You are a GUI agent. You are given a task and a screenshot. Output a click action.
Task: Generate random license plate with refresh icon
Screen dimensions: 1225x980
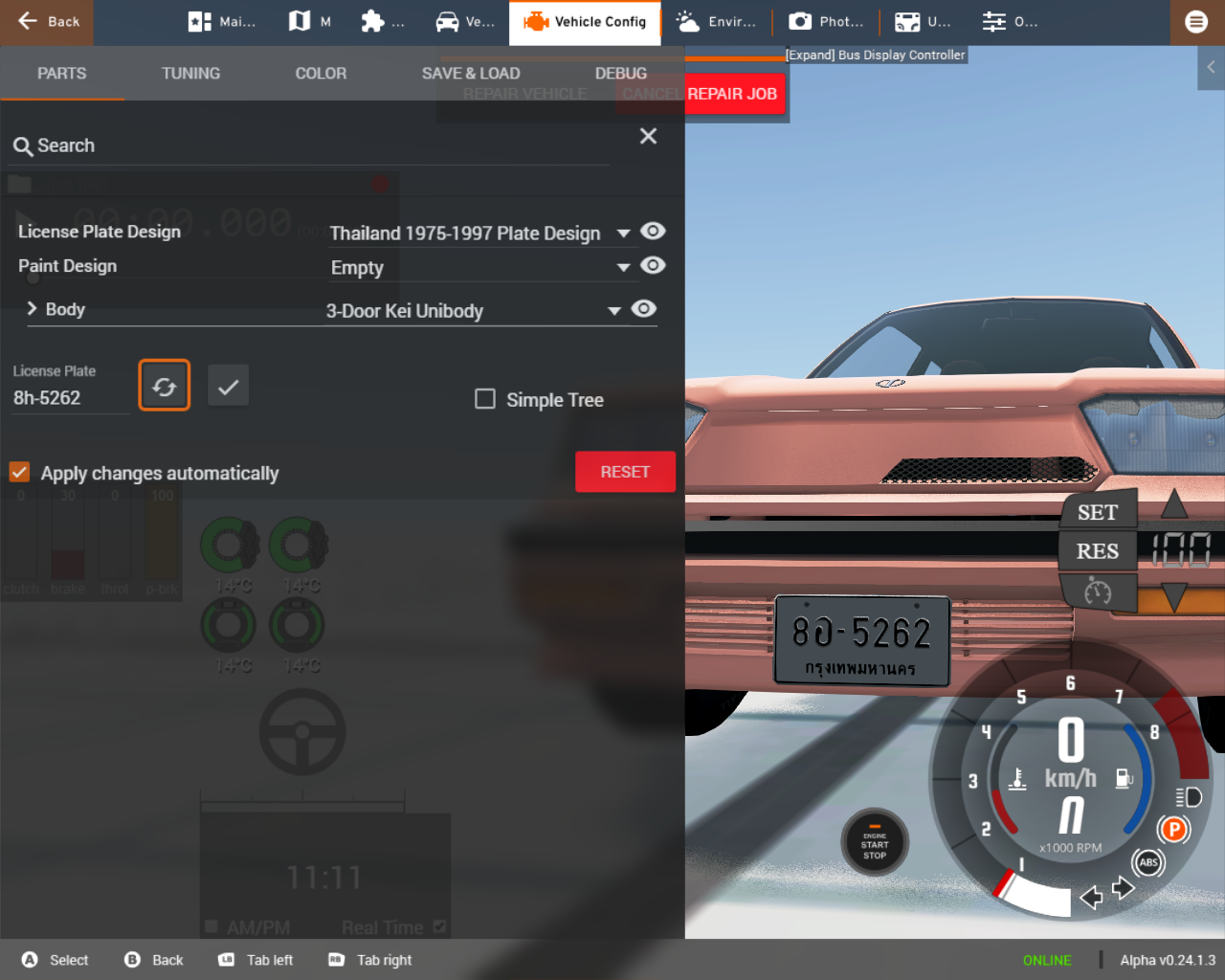[165, 386]
